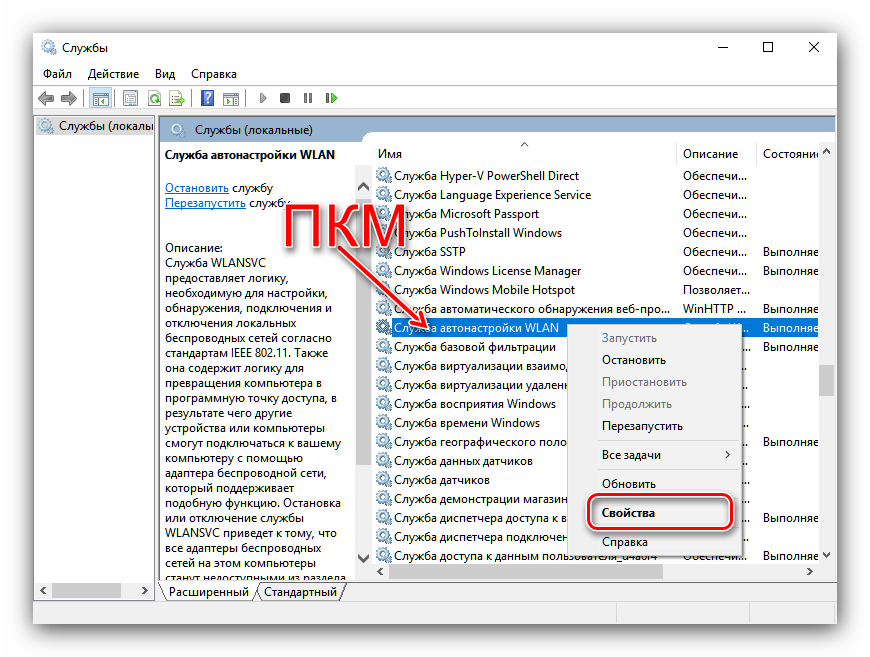The width and height of the screenshot is (870, 657).
Task: Click the services list vertical scrollbar thumb
Action: point(825,380)
